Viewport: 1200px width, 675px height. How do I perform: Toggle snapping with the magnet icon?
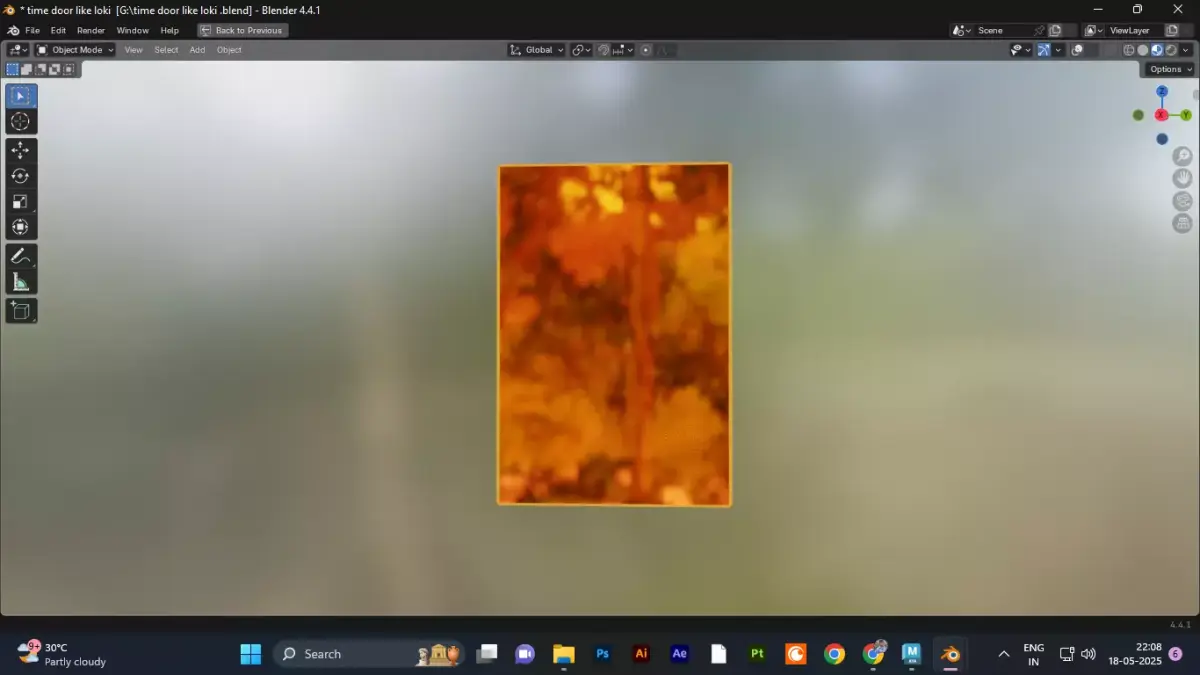tap(604, 49)
